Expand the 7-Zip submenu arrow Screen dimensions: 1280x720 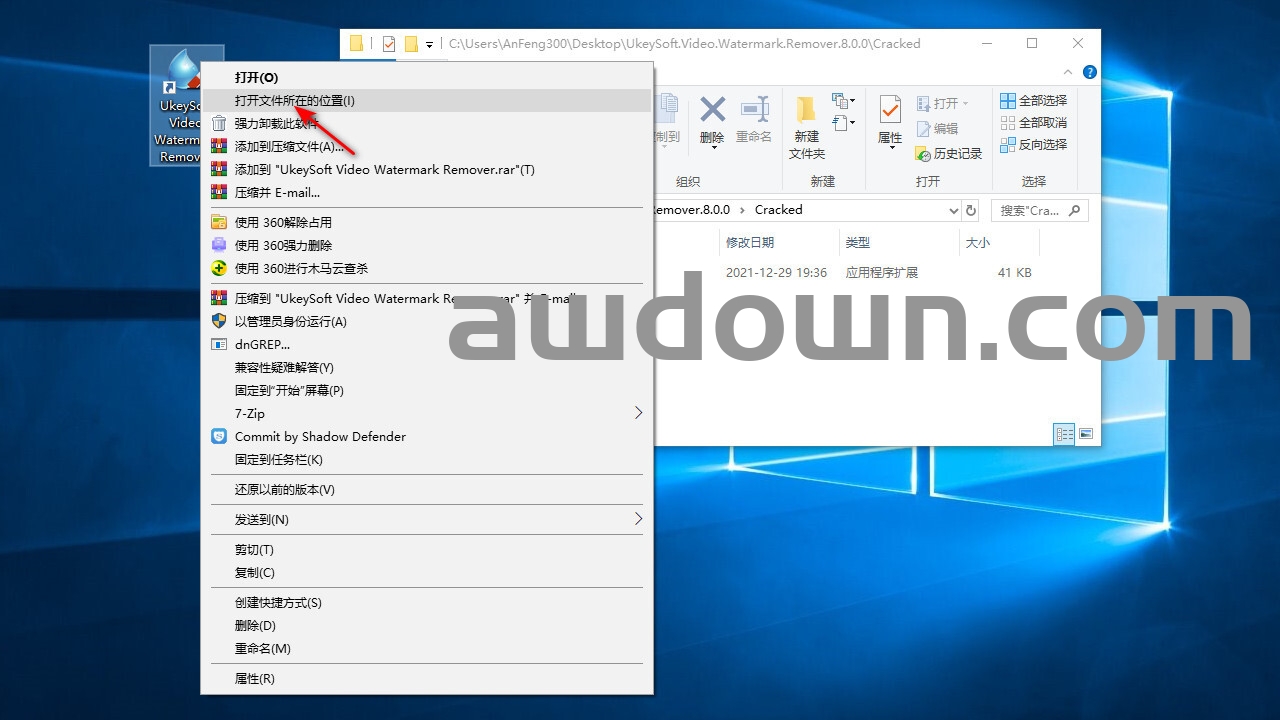(x=638, y=413)
